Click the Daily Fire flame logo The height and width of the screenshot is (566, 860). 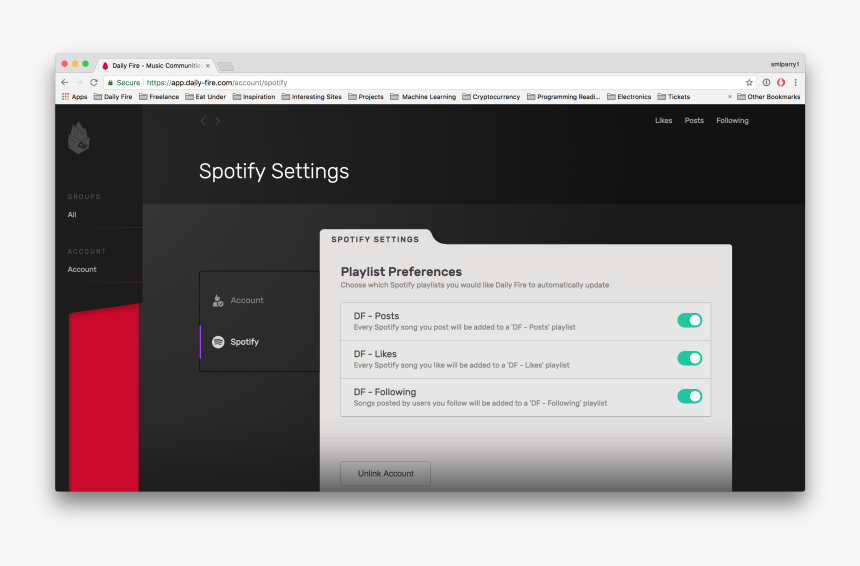click(78, 138)
